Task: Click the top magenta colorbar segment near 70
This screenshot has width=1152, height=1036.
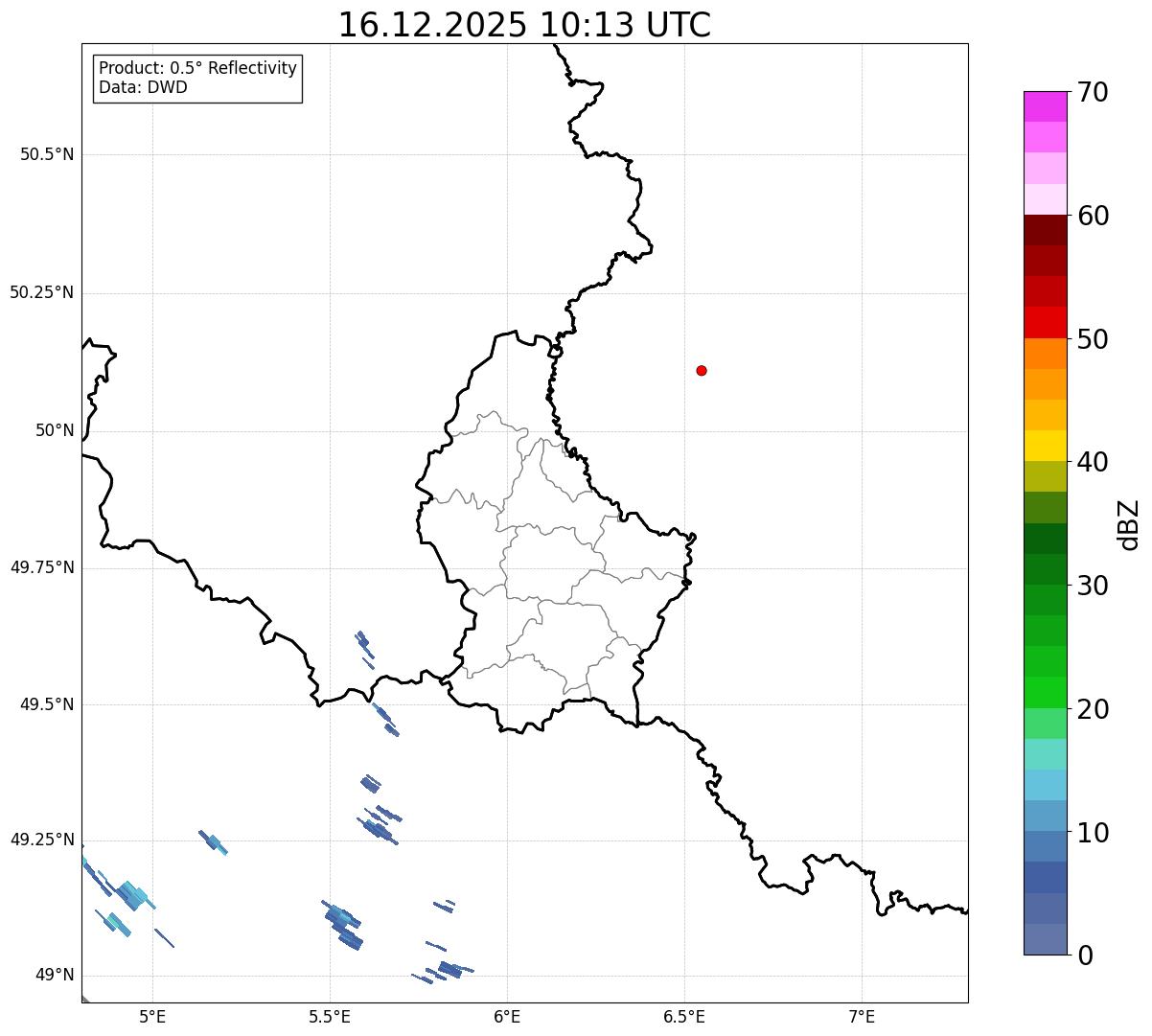Action: tap(1045, 106)
